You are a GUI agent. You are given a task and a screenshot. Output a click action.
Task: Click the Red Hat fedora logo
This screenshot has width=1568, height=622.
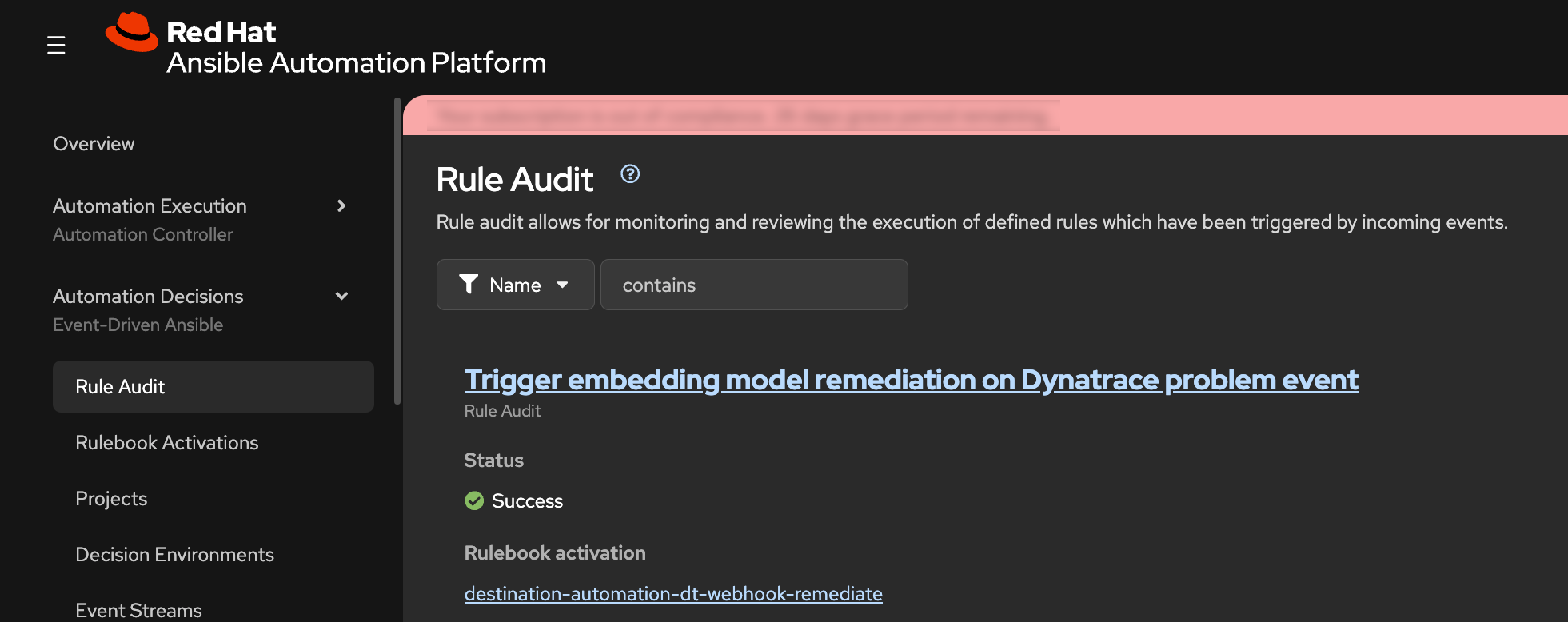coord(132,33)
